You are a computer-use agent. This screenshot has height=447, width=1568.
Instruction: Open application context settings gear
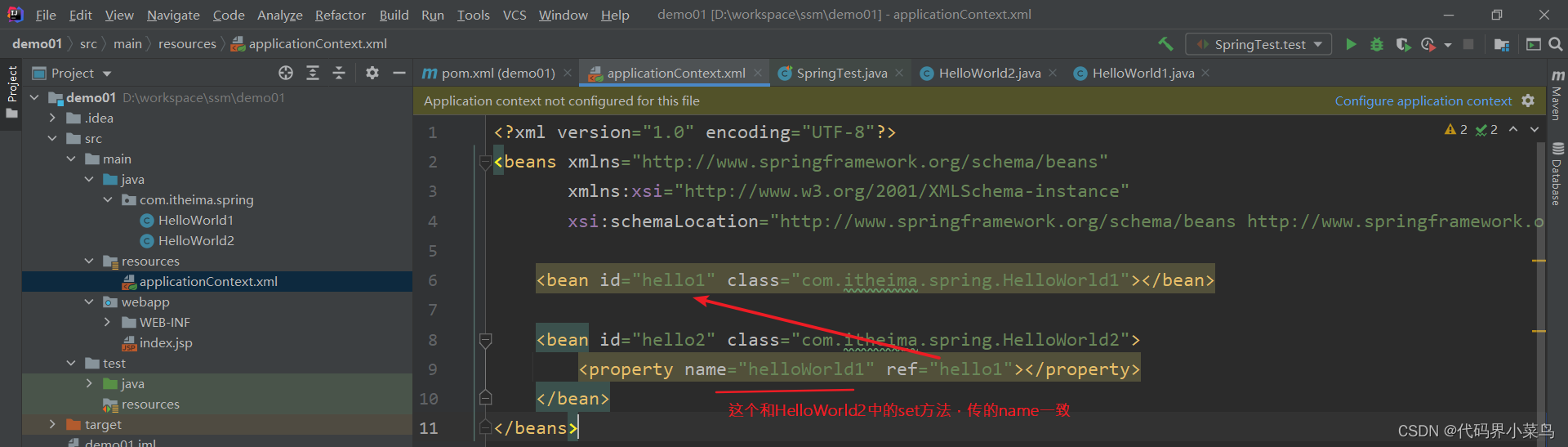(x=1528, y=101)
